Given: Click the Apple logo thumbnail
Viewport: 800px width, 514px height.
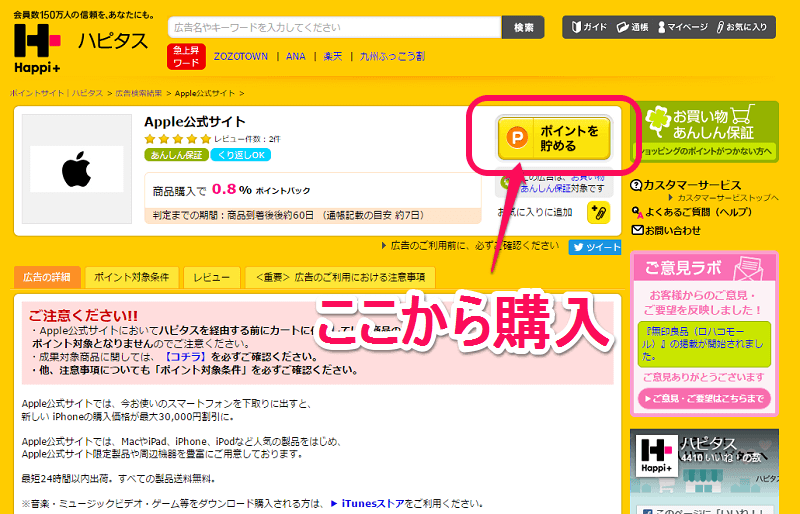Looking at the screenshot, I should point(77,169).
